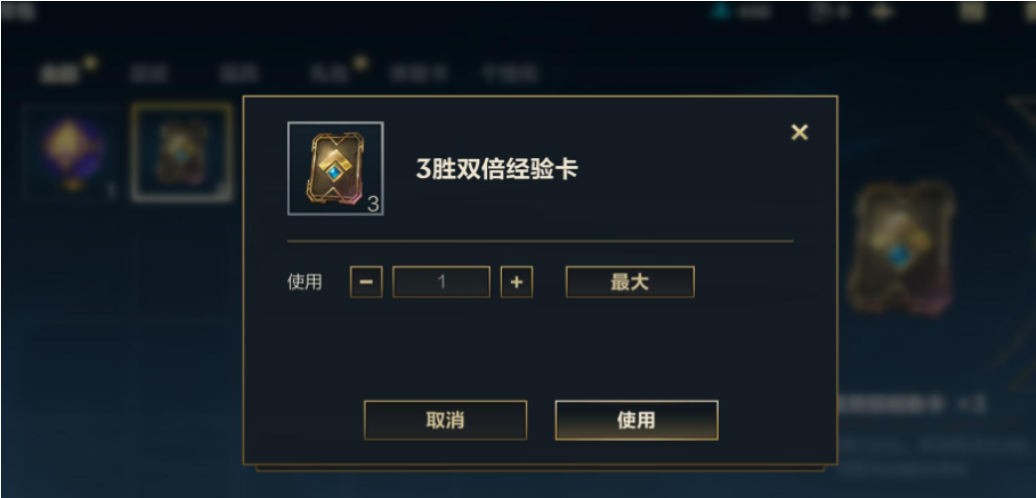Click the teal triangle currency icon
The image size is (1036, 498).
click(722, 11)
